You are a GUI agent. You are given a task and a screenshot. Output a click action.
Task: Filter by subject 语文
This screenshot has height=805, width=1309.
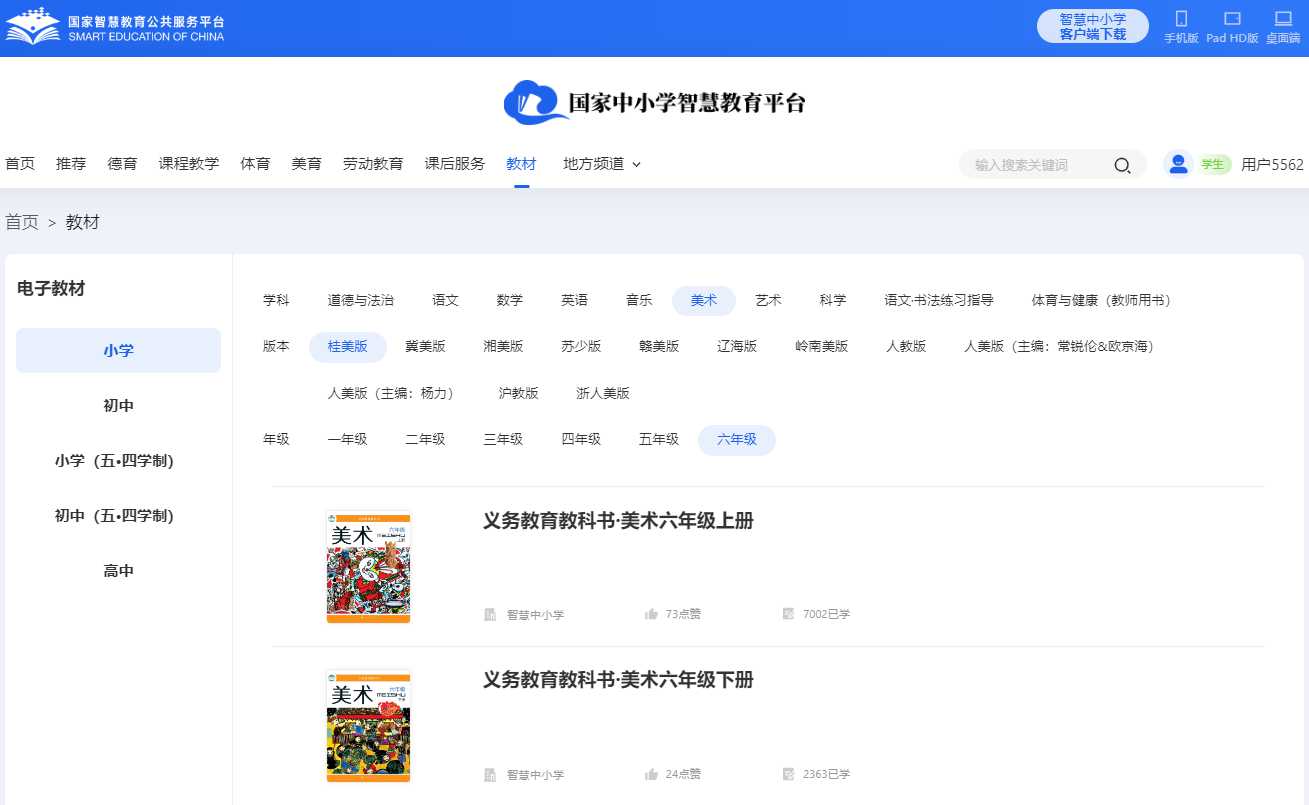click(446, 300)
